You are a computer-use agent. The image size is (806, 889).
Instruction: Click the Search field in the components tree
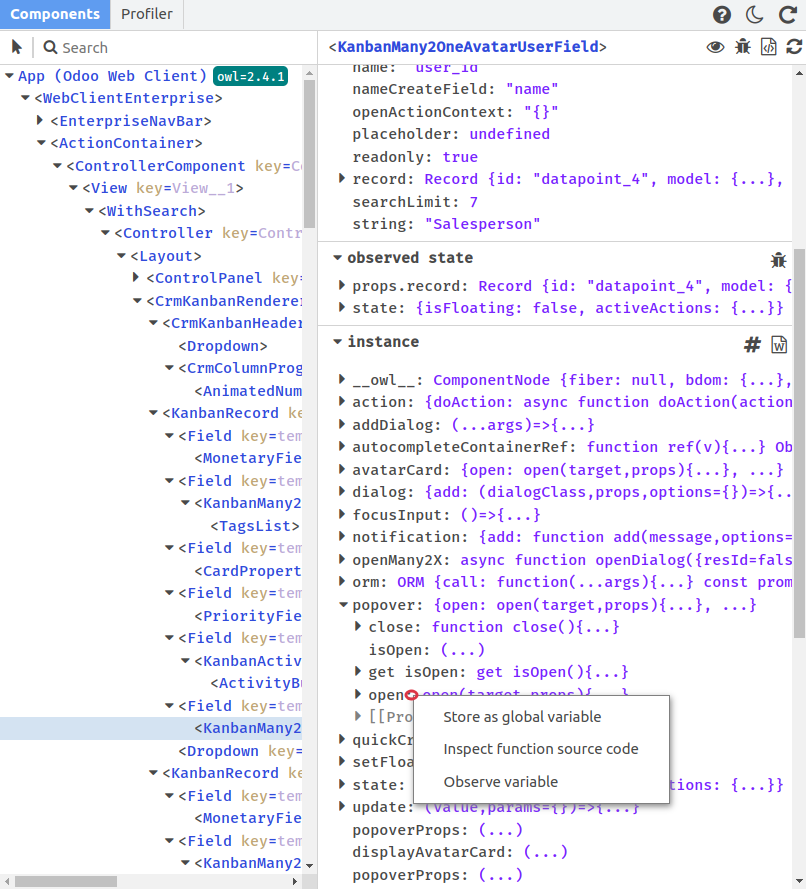tap(170, 47)
